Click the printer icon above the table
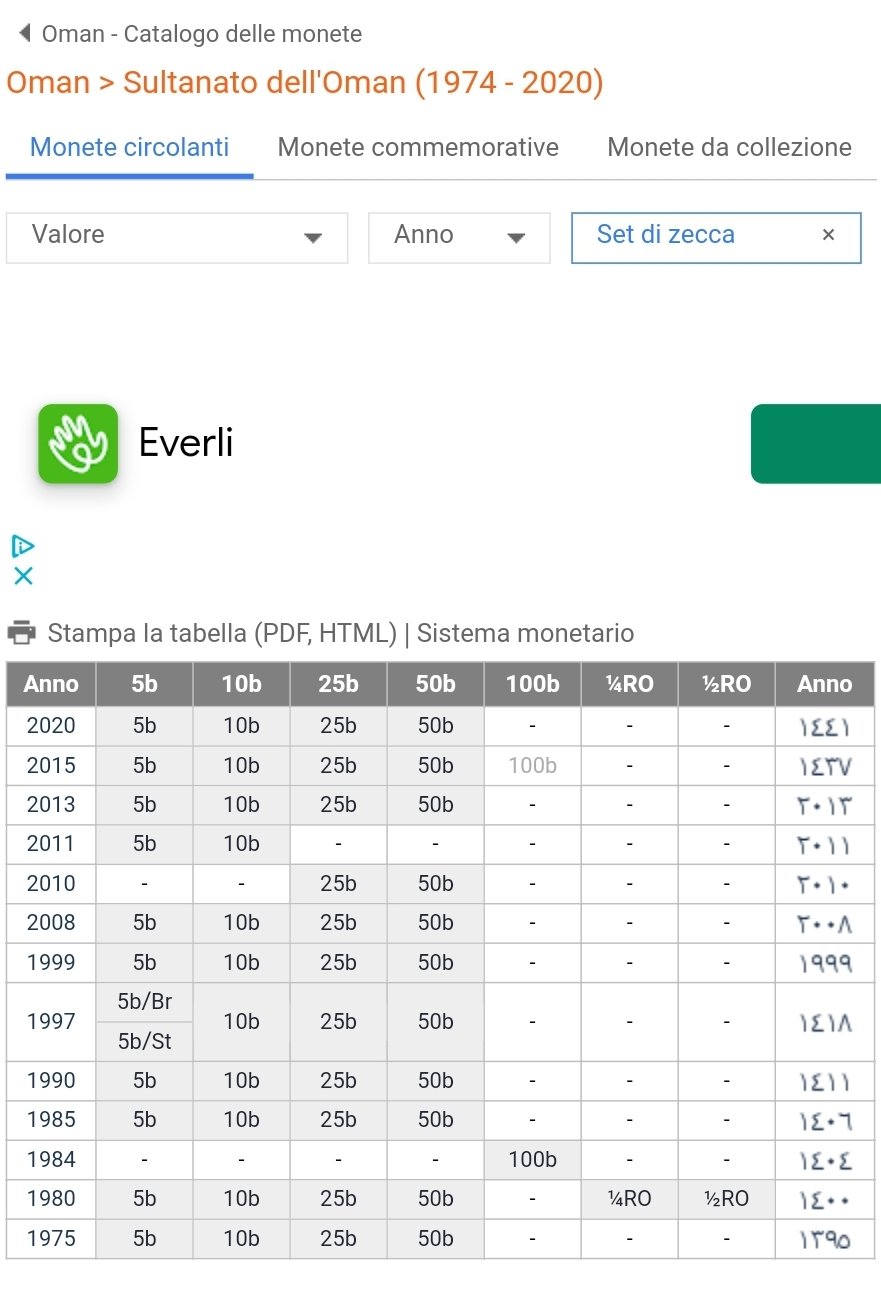The width and height of the screenshot is (881, 1290). pos(21,633)
